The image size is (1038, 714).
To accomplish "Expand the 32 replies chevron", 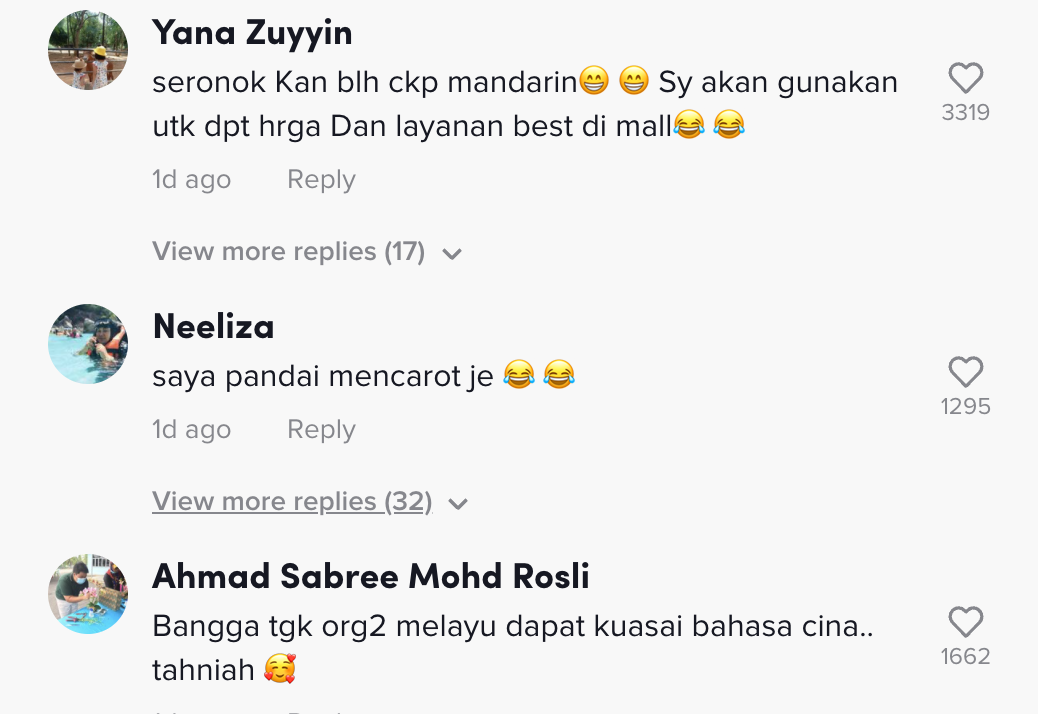I will tap(458, 504).
